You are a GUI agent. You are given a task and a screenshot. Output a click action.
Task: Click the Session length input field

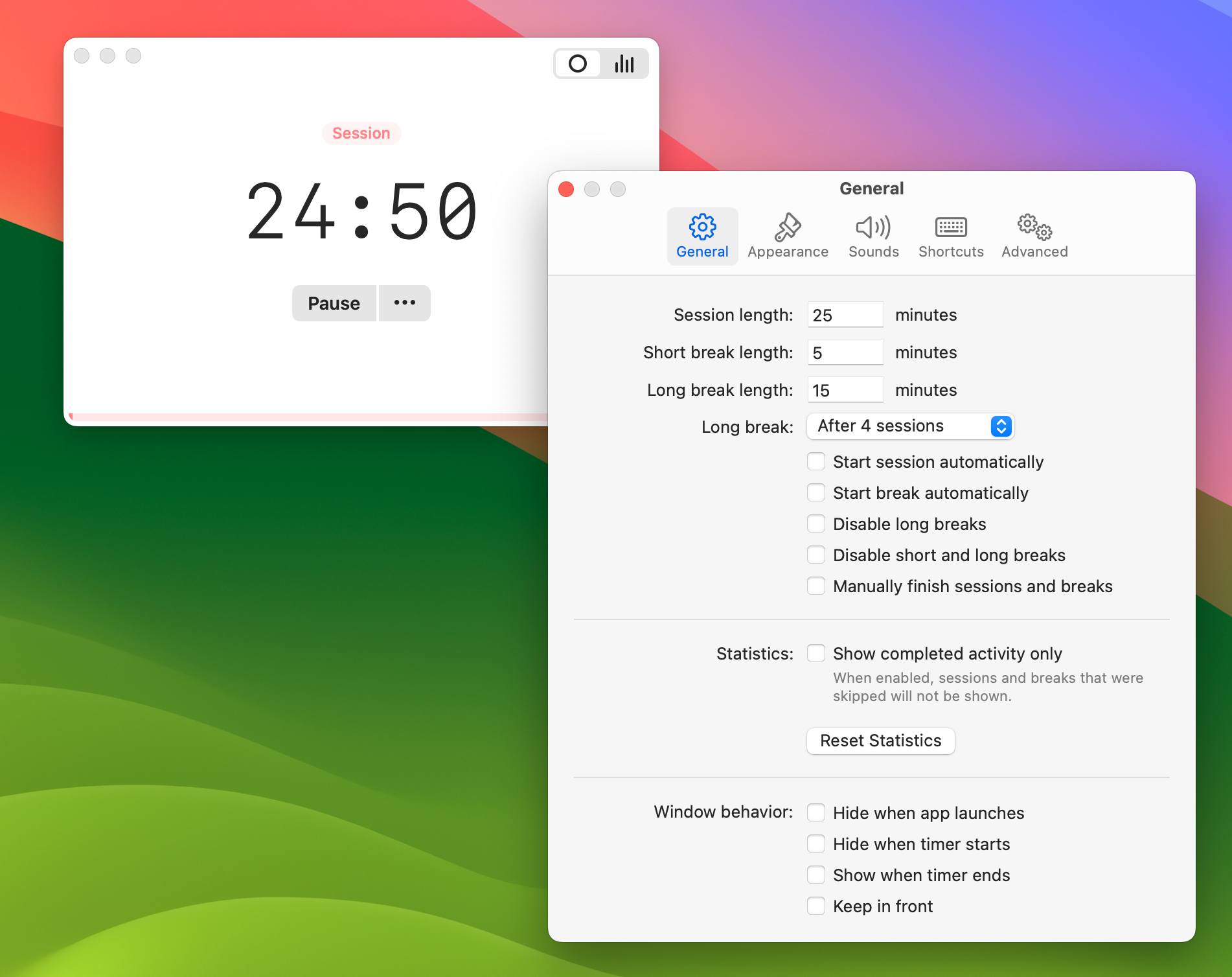[x=845, y=315]
